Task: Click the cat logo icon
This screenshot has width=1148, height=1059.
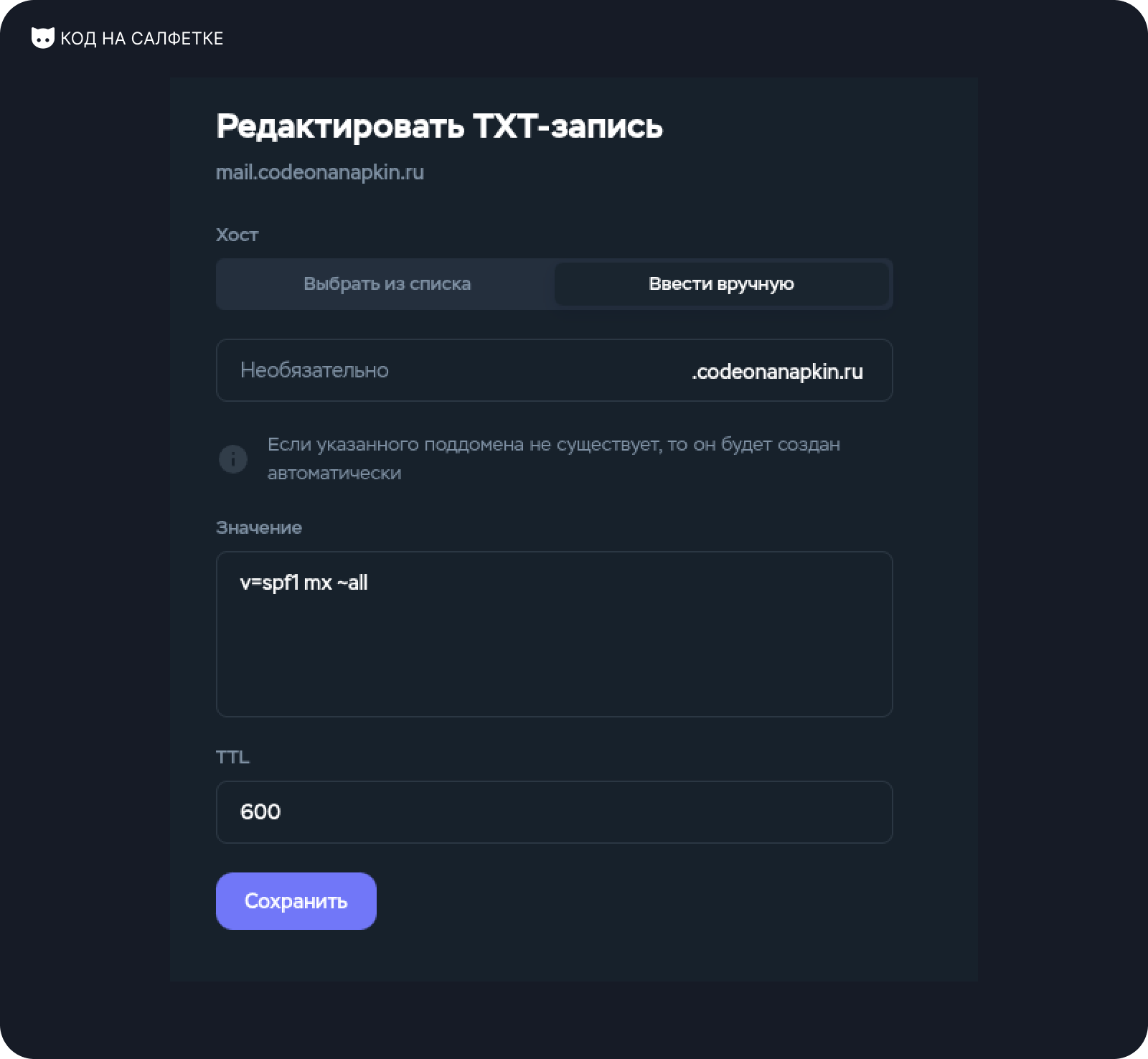Action: pos(43,38)
